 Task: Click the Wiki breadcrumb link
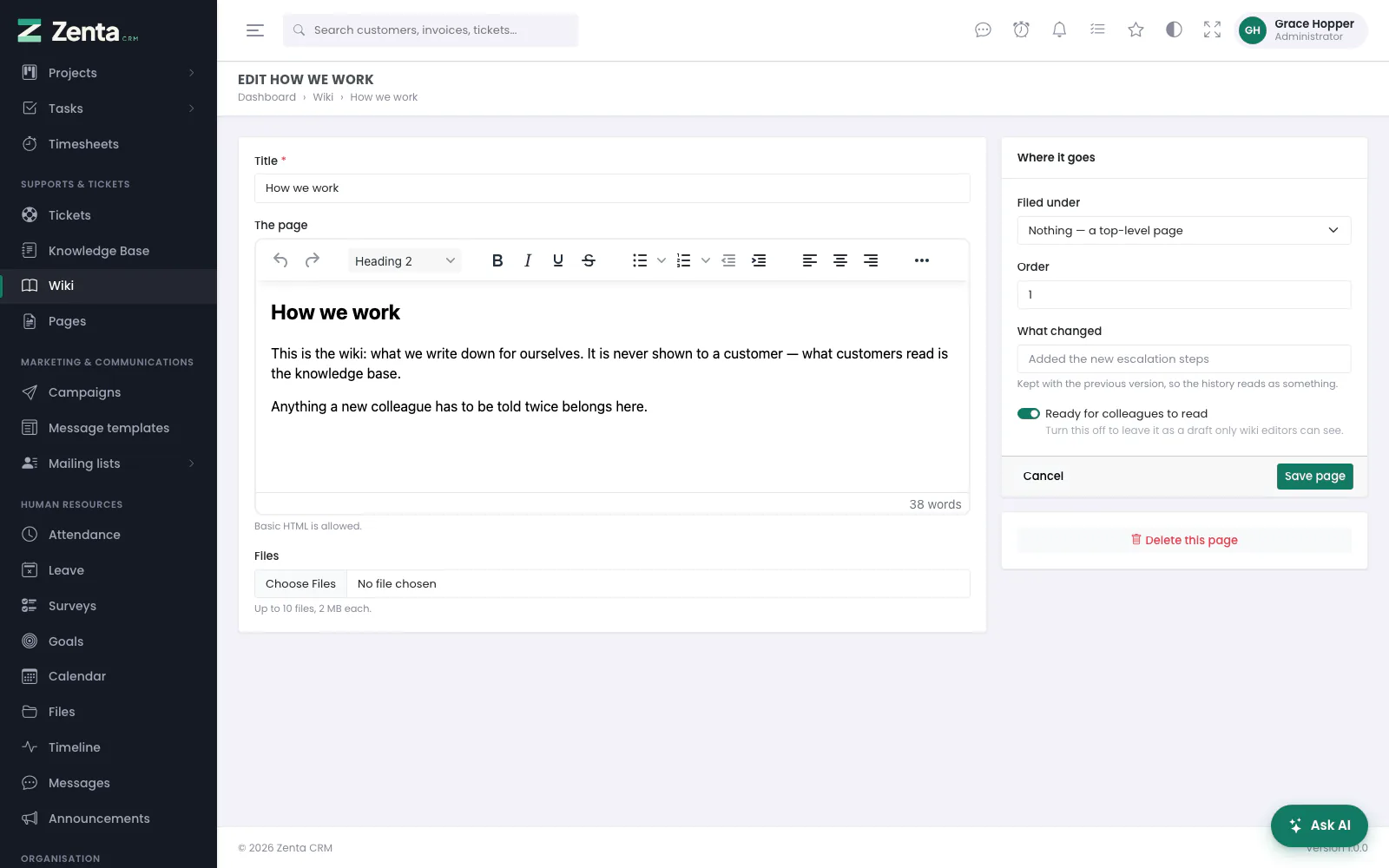[x=323, y=97]
